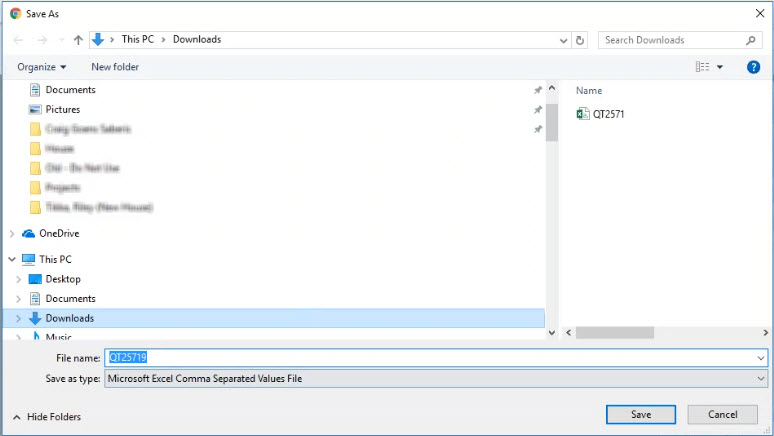The height and width of the screenshot is (436, 774).
Task: Open the blue Help question mark icon
Action: tap(754, 67)
